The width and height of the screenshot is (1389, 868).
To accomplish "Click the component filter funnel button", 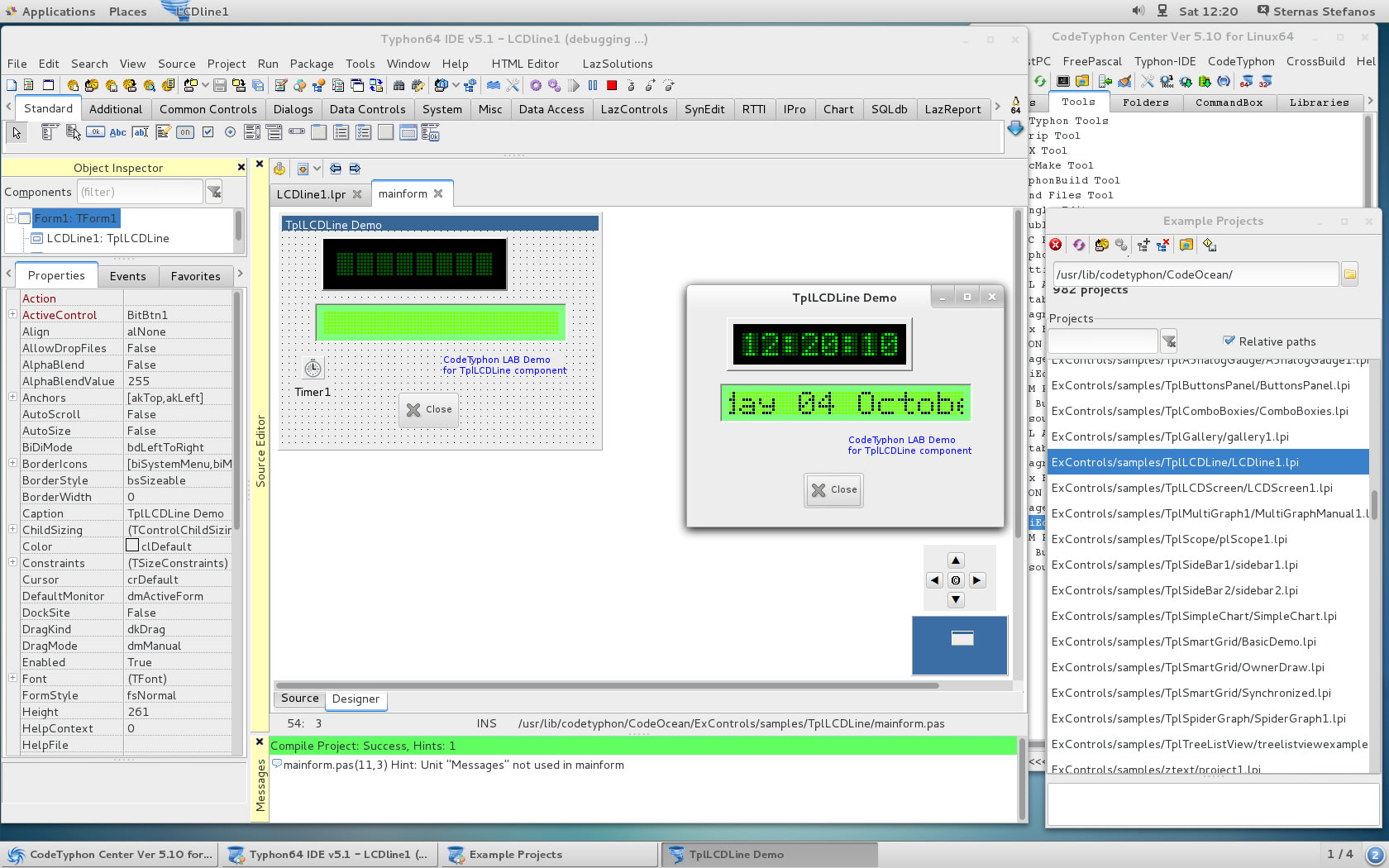I will click(x=213, y=192).
